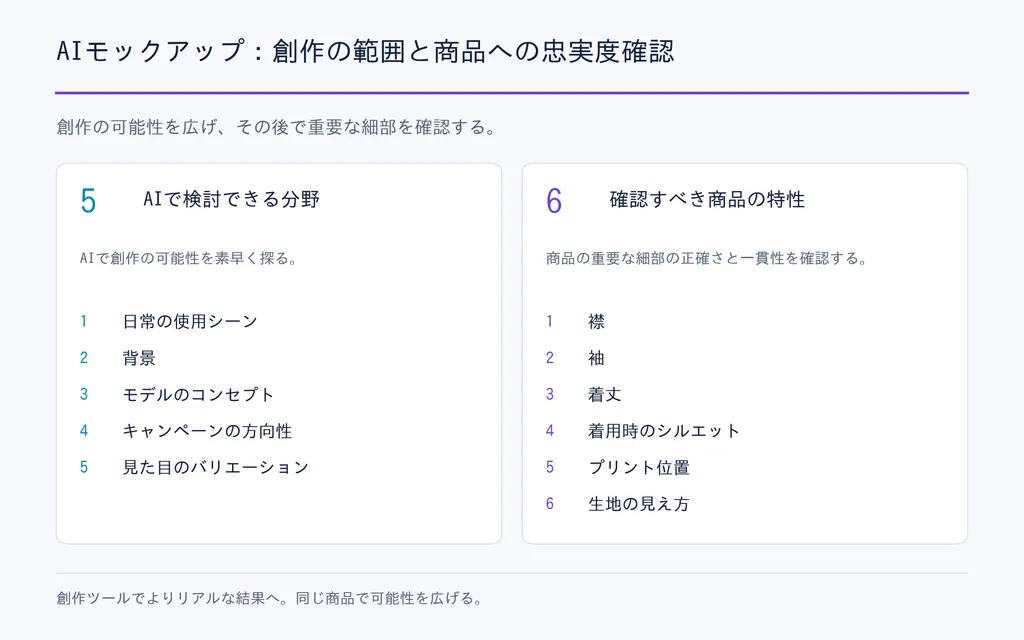Click list item 見た目のバリエーション
Image resolution: width=1024 pixels, height=640 pixels.
[216, 468]
